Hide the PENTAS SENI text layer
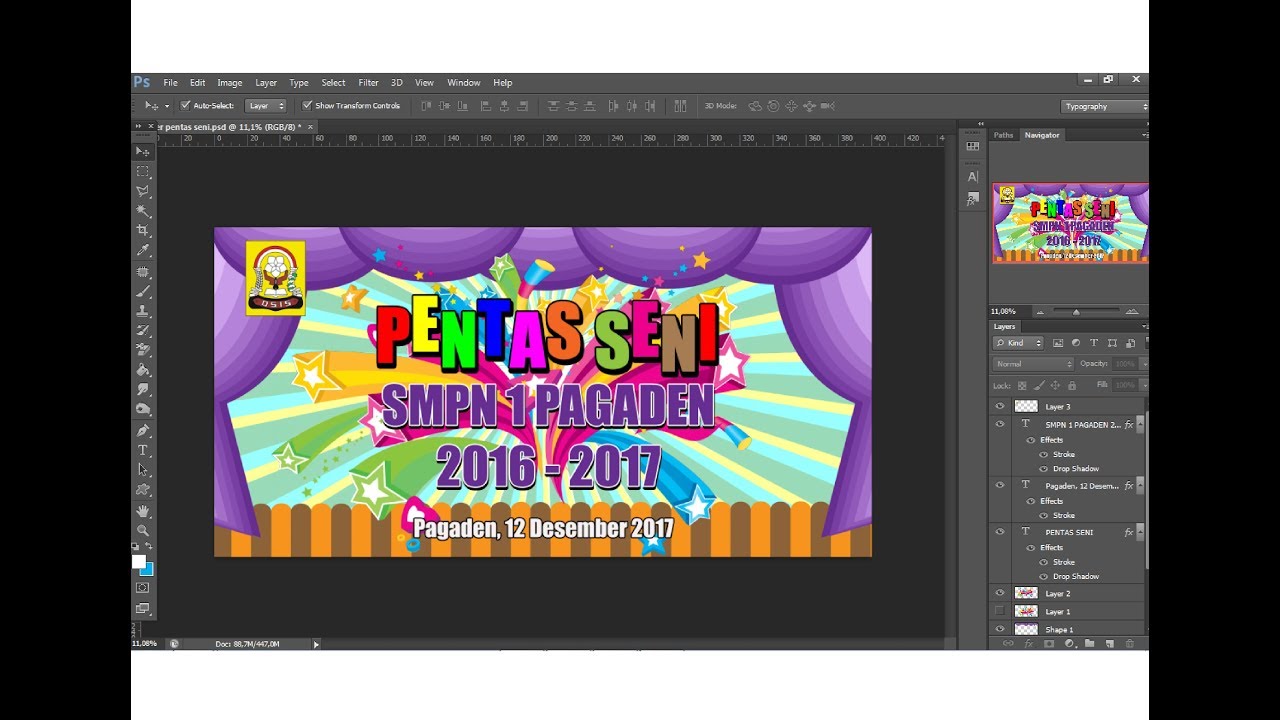1280x720 pixels. point(999,532)
